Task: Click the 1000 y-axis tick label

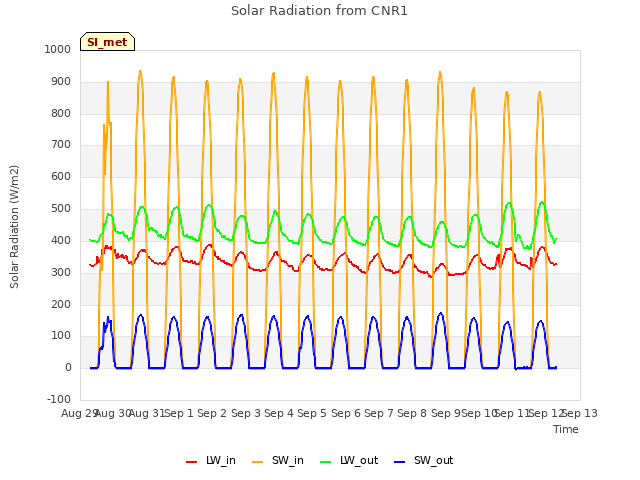Action: (58, 49)
